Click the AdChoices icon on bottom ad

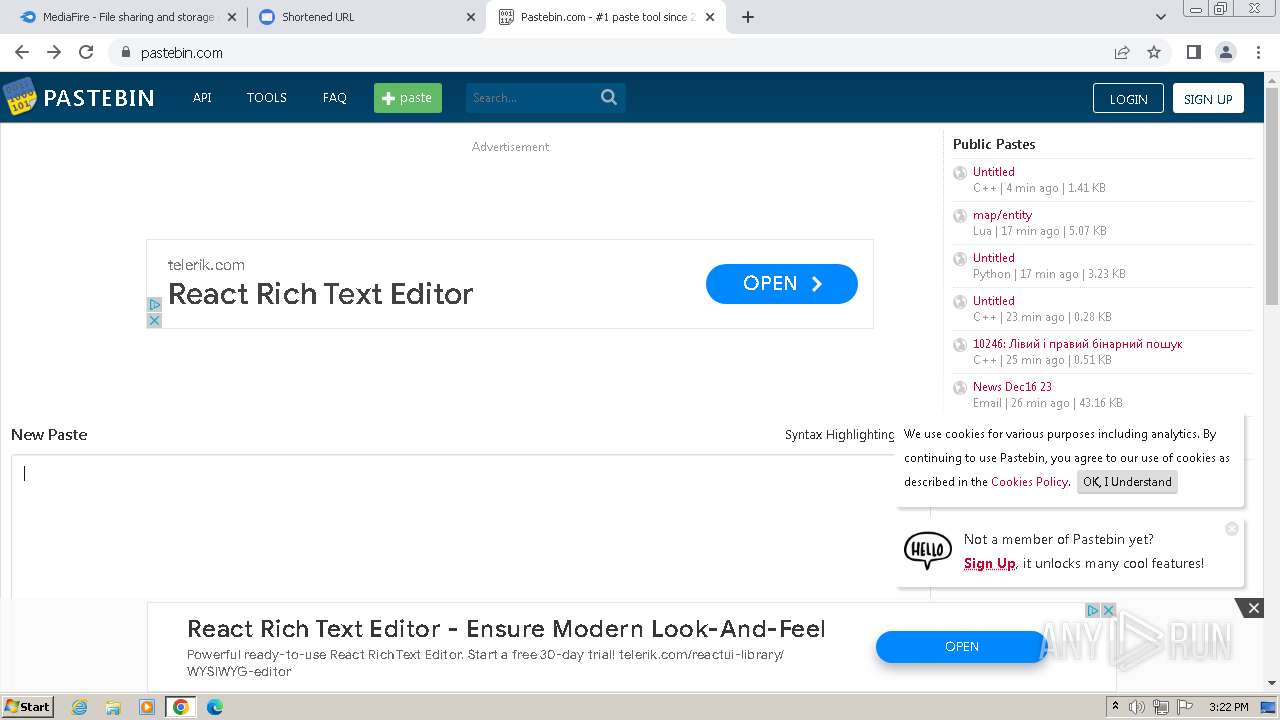click(1093, 610)
